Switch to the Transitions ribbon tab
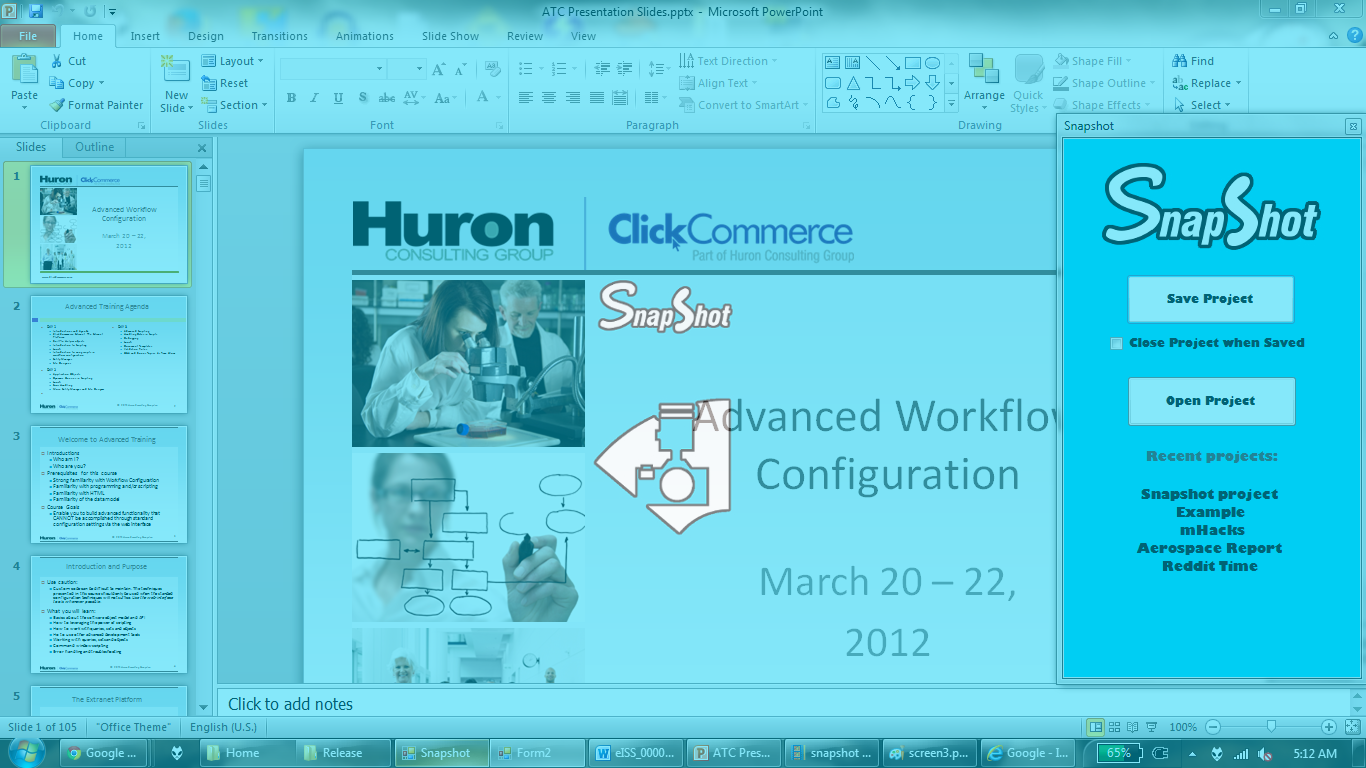The width and height of the screenshot is (1366, 768). pyautogui.click(x=280, y=36)
